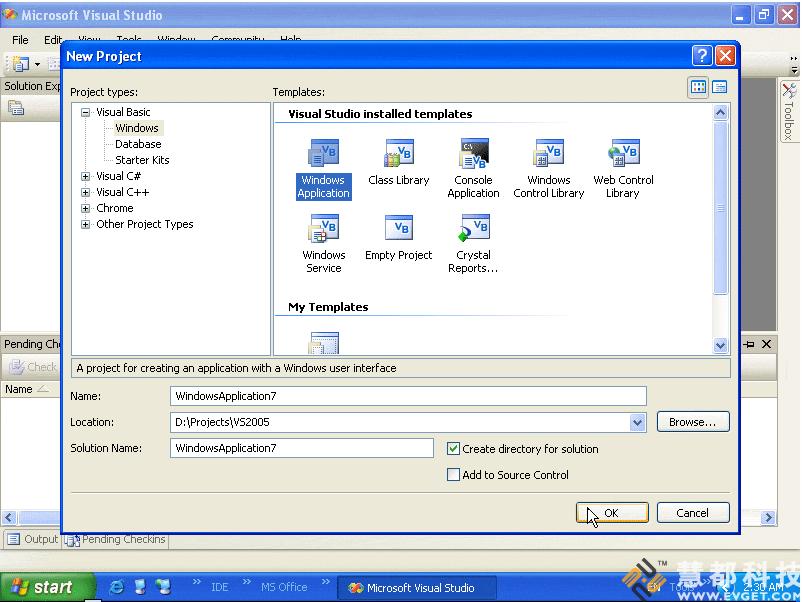Screen dimensions: 802x602
Task: Enable Add to Source Control checkbox
Action: tap(453, 475)
